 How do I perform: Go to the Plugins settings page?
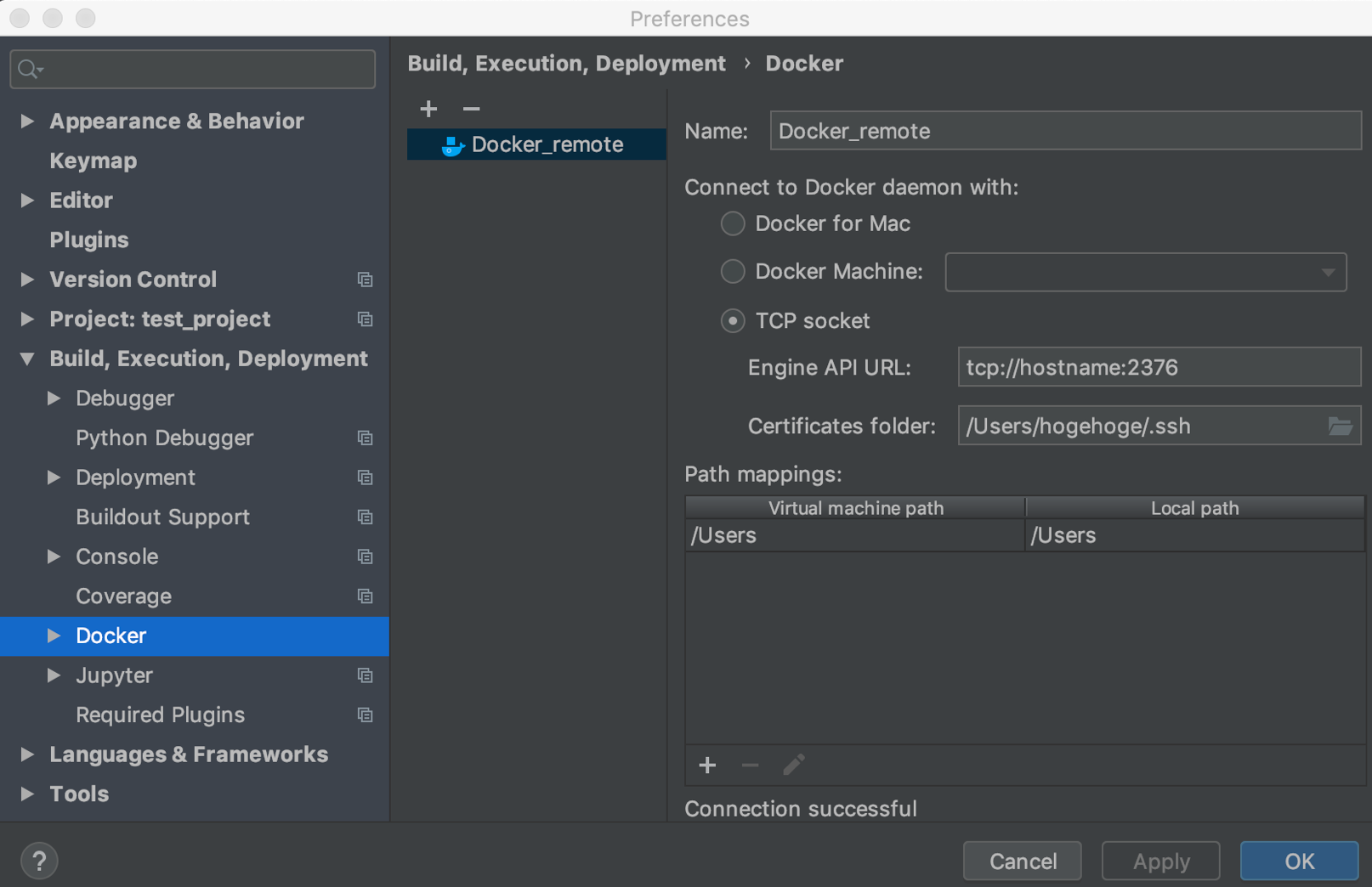(x=89, y=240)
